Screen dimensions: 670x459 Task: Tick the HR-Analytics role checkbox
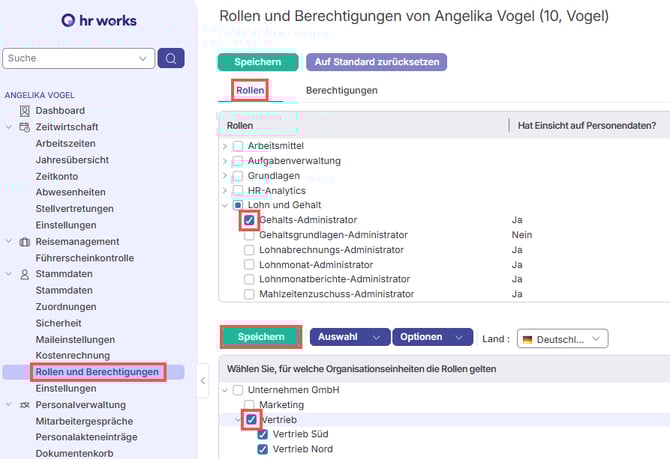238,191
